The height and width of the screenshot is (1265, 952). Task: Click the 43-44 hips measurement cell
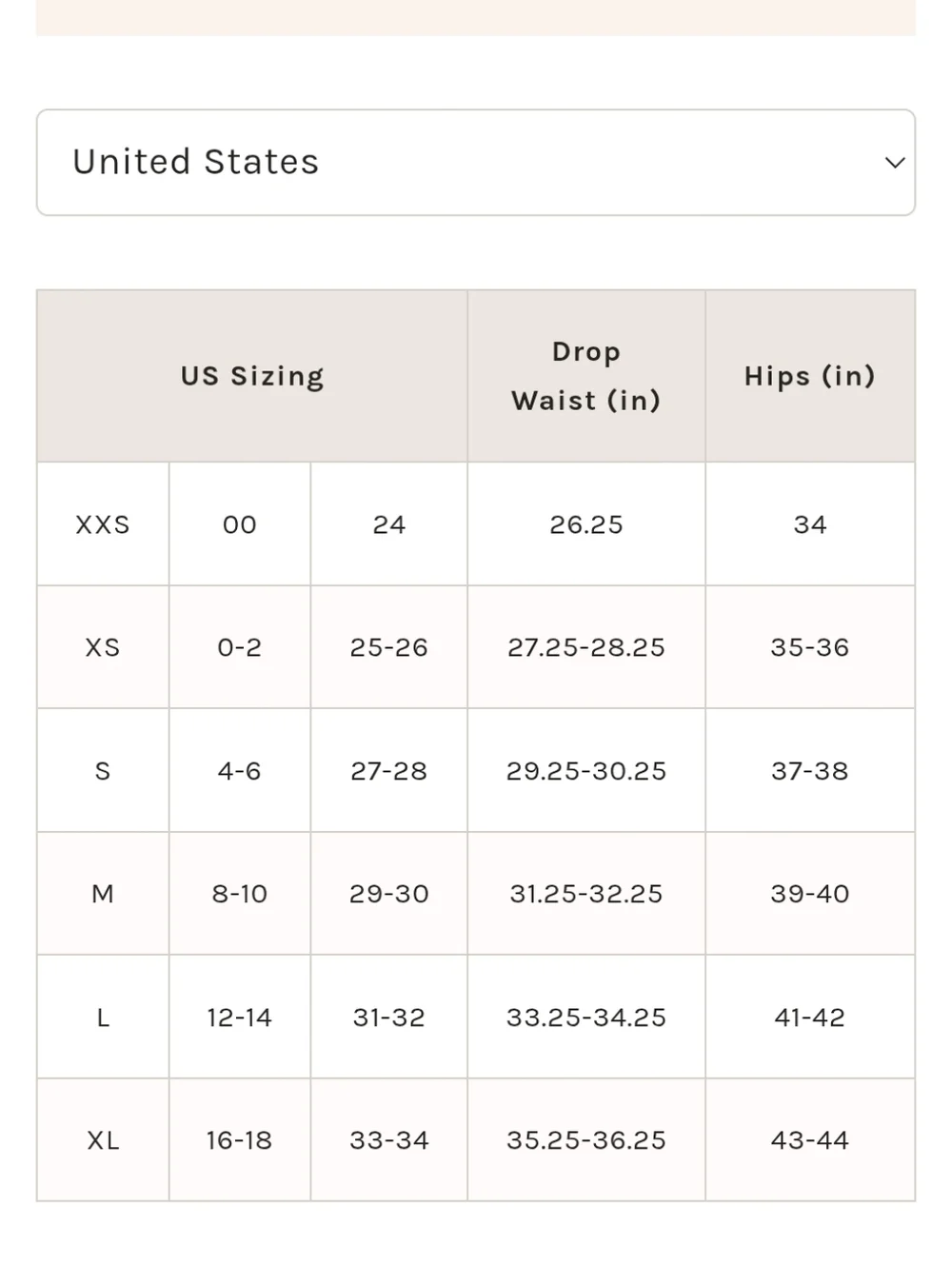pos(809,1140)
